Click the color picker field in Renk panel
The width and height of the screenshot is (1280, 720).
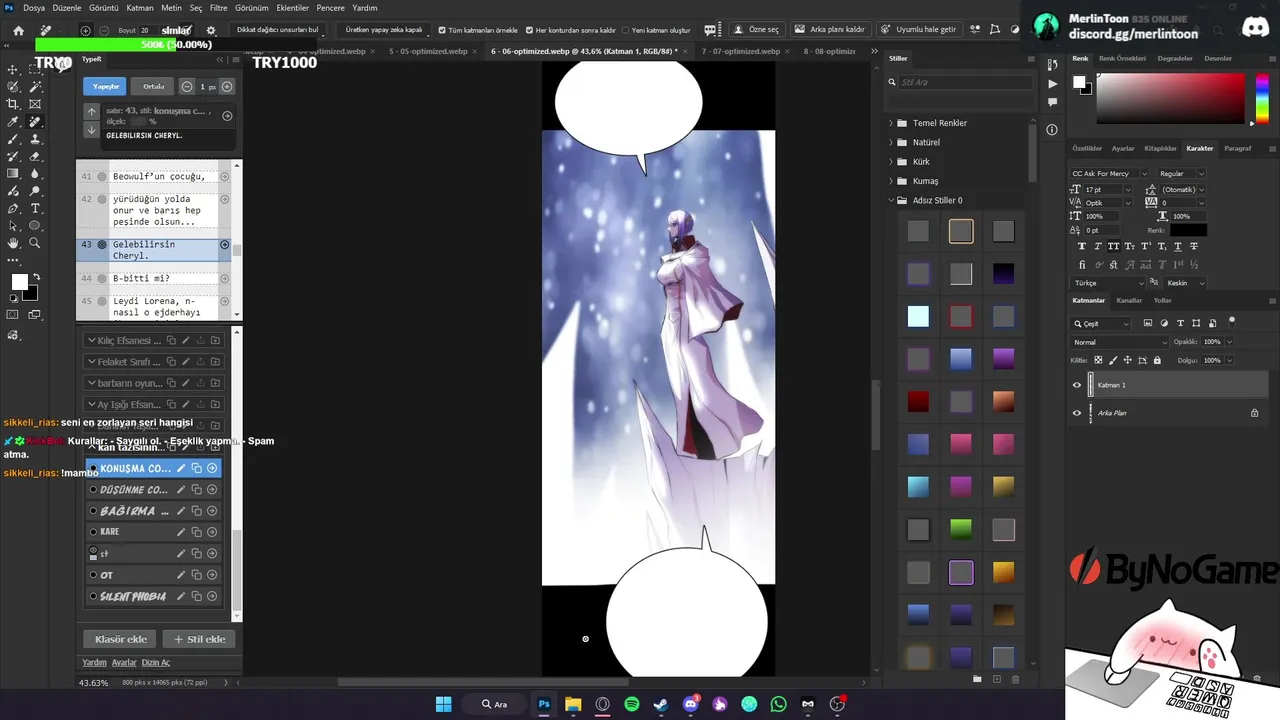[x=1170, y=99]
